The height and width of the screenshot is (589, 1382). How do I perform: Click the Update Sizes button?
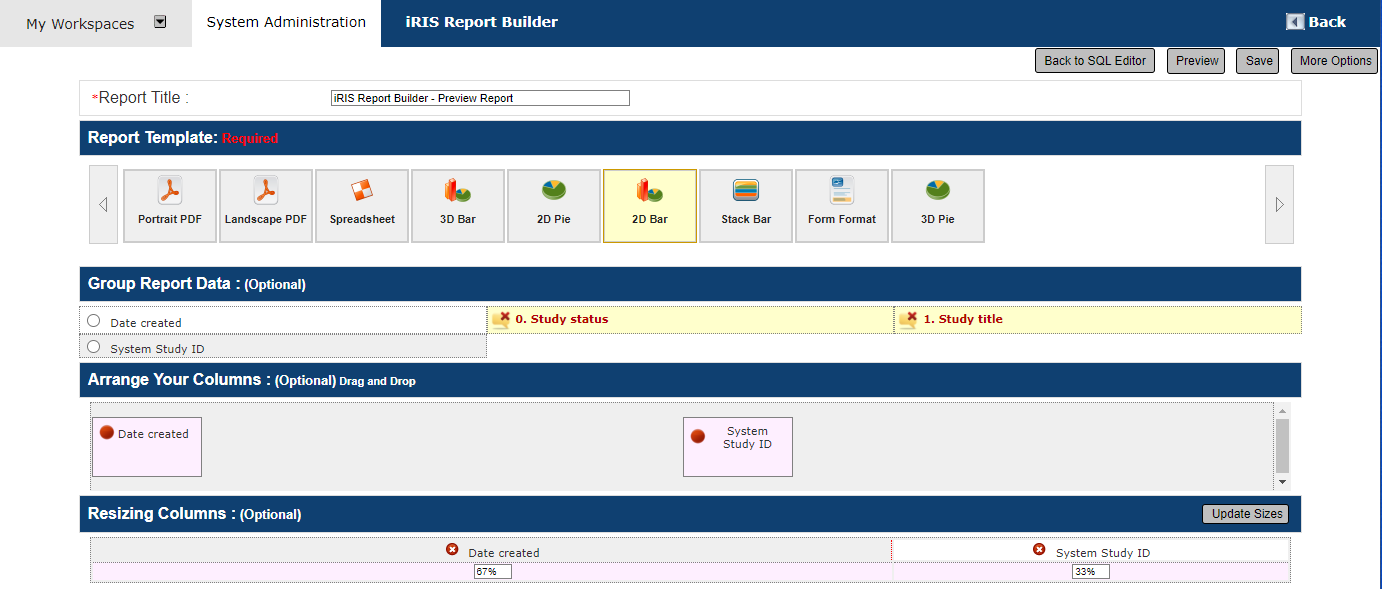click(x=1246, y=514)
